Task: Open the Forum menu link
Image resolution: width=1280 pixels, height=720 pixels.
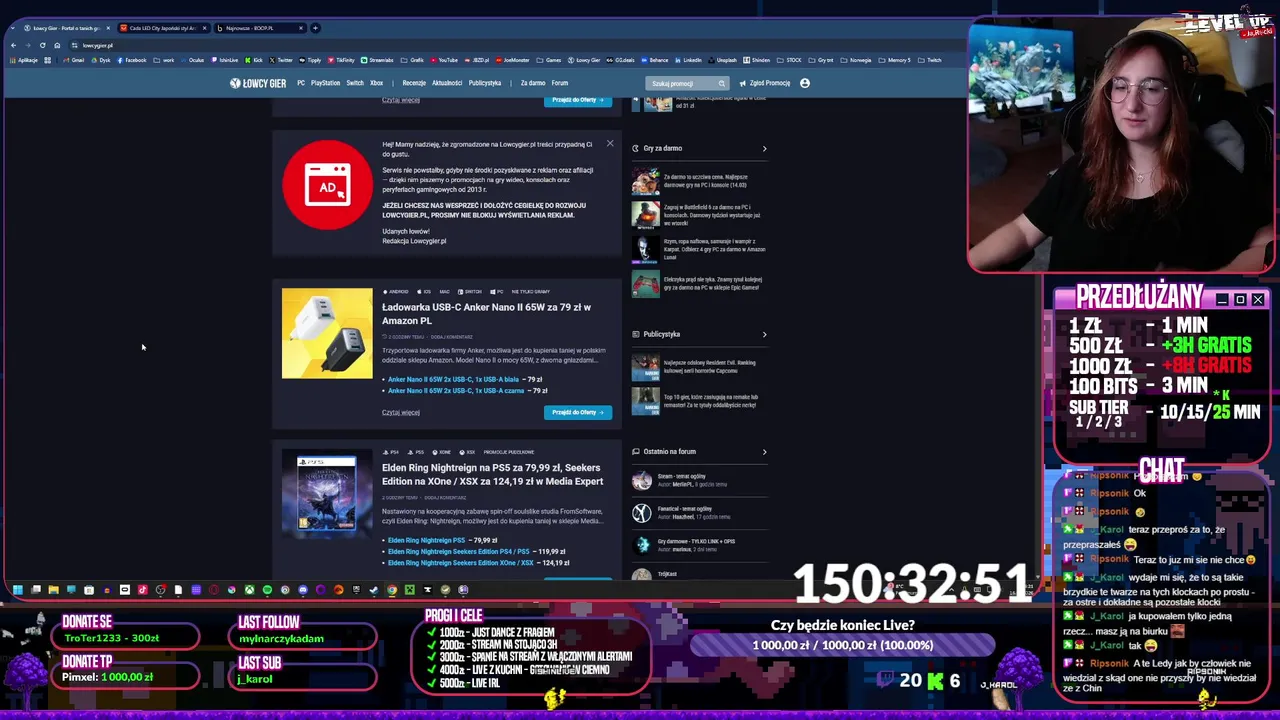Action: coord(560,83)
